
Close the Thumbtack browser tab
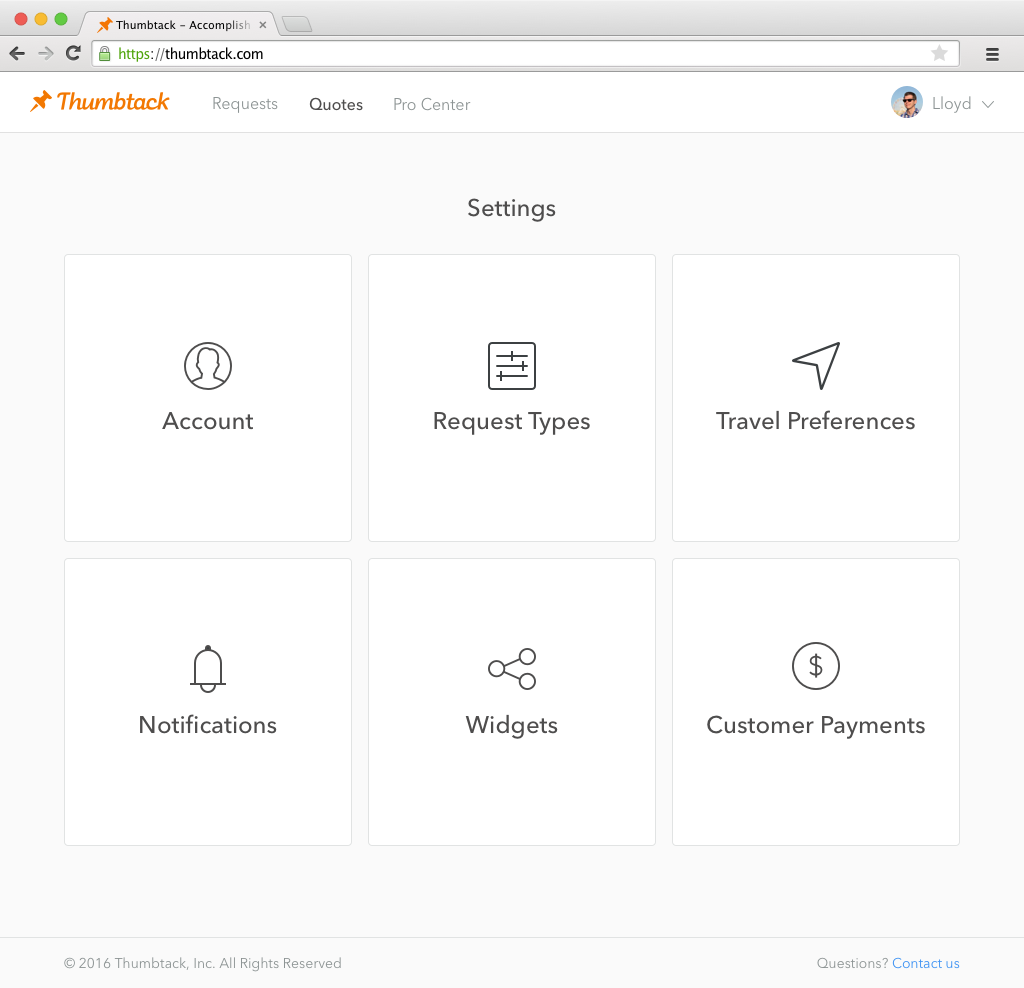263,25
